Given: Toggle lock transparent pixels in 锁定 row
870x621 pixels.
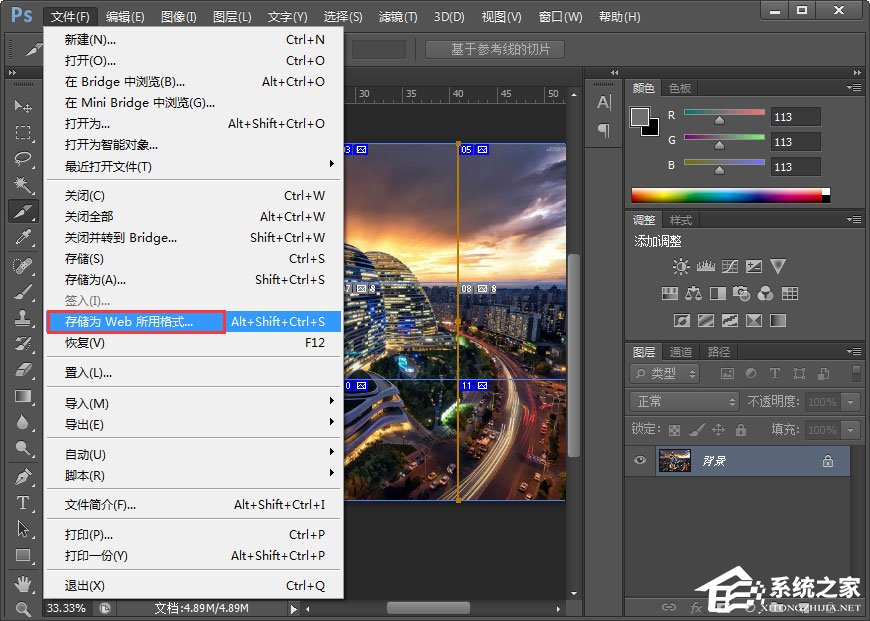Looking at the screenshot, I should tap(674, 430).
